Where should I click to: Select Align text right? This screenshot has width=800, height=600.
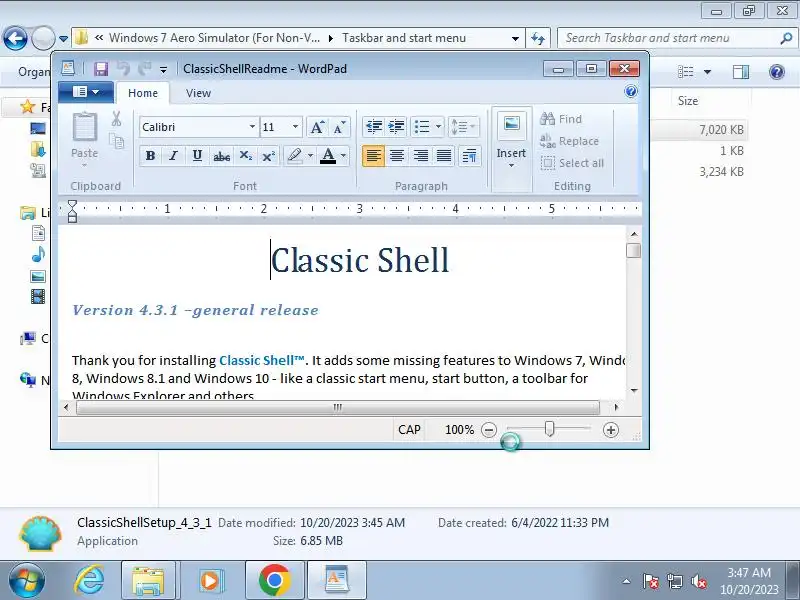(420, 156)
